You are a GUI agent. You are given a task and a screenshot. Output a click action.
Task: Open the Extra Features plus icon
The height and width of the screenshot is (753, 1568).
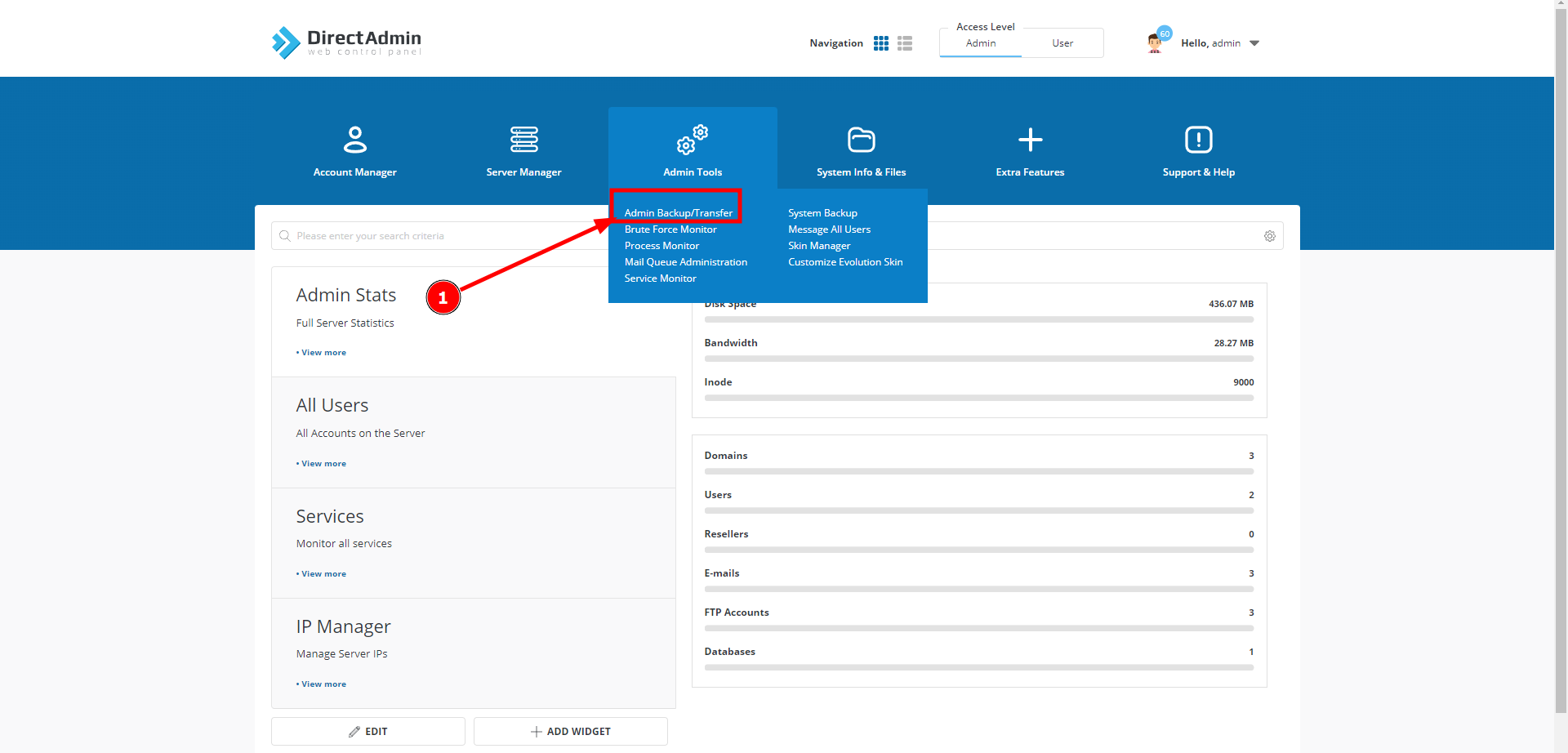1030,140
